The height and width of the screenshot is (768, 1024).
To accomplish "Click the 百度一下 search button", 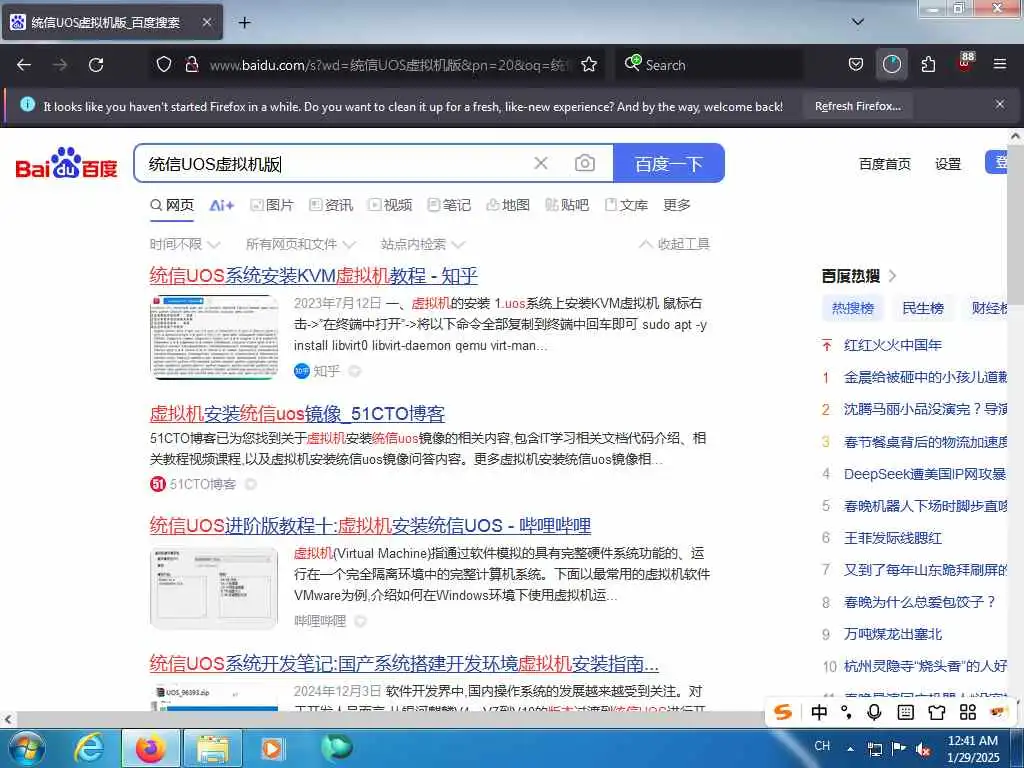I will tap(669, 163).
